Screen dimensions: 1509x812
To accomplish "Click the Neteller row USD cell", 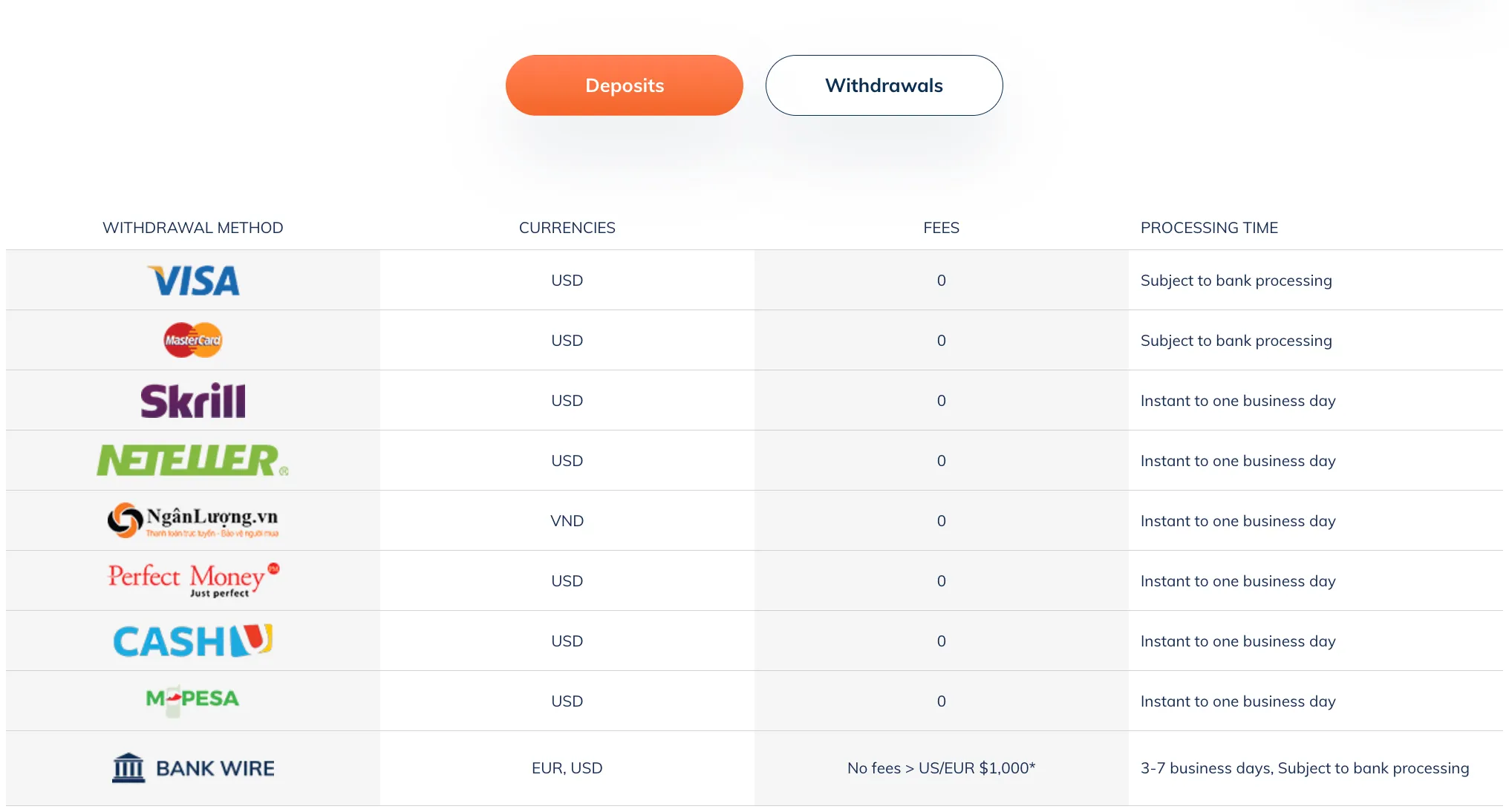I will (x=567, y=461).
